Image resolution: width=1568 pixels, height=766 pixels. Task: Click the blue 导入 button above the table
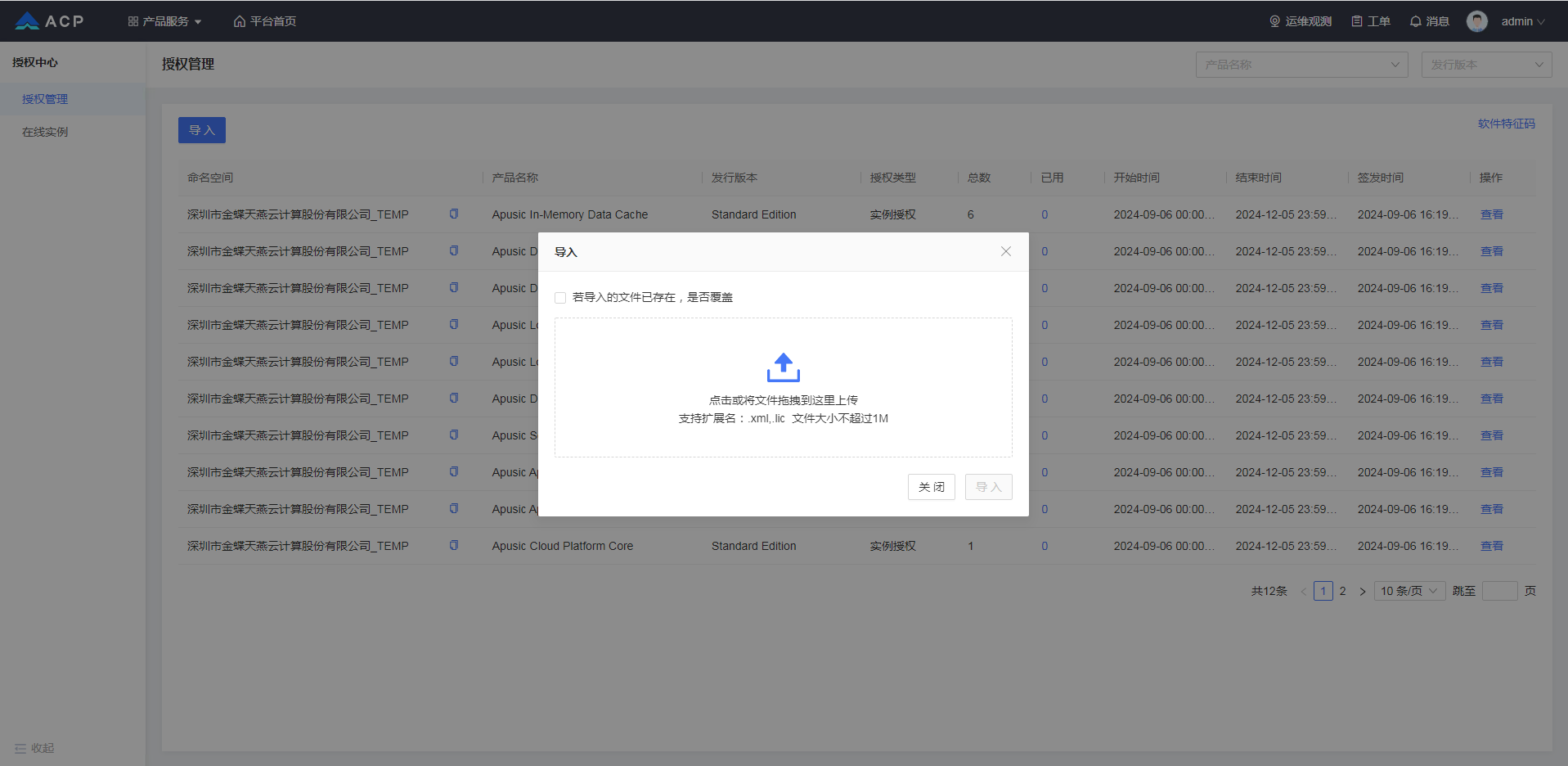click(202, 130)
